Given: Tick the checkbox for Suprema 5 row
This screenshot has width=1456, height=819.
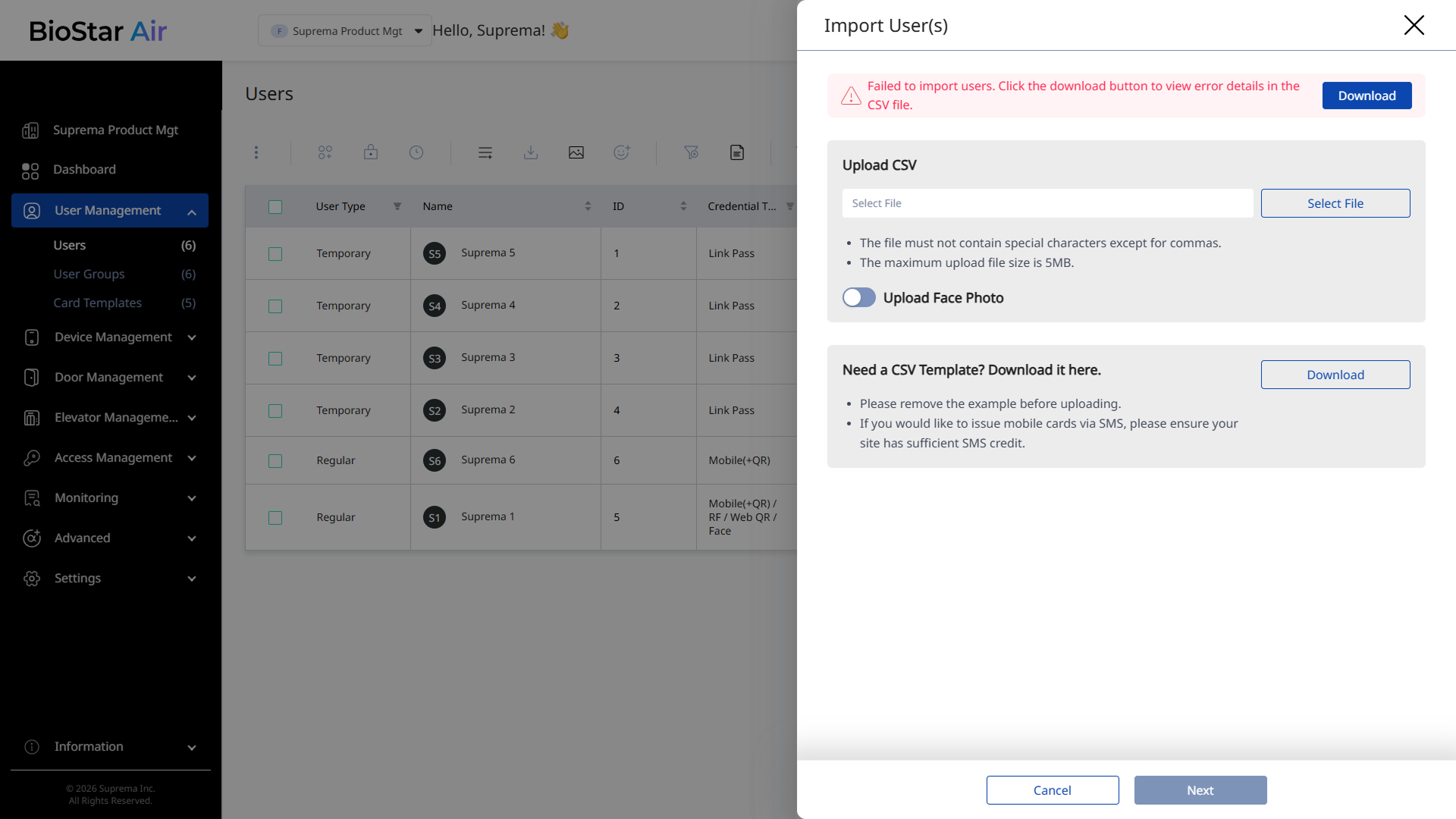Looking at the screenshot, I should click(x=275, y=254).
